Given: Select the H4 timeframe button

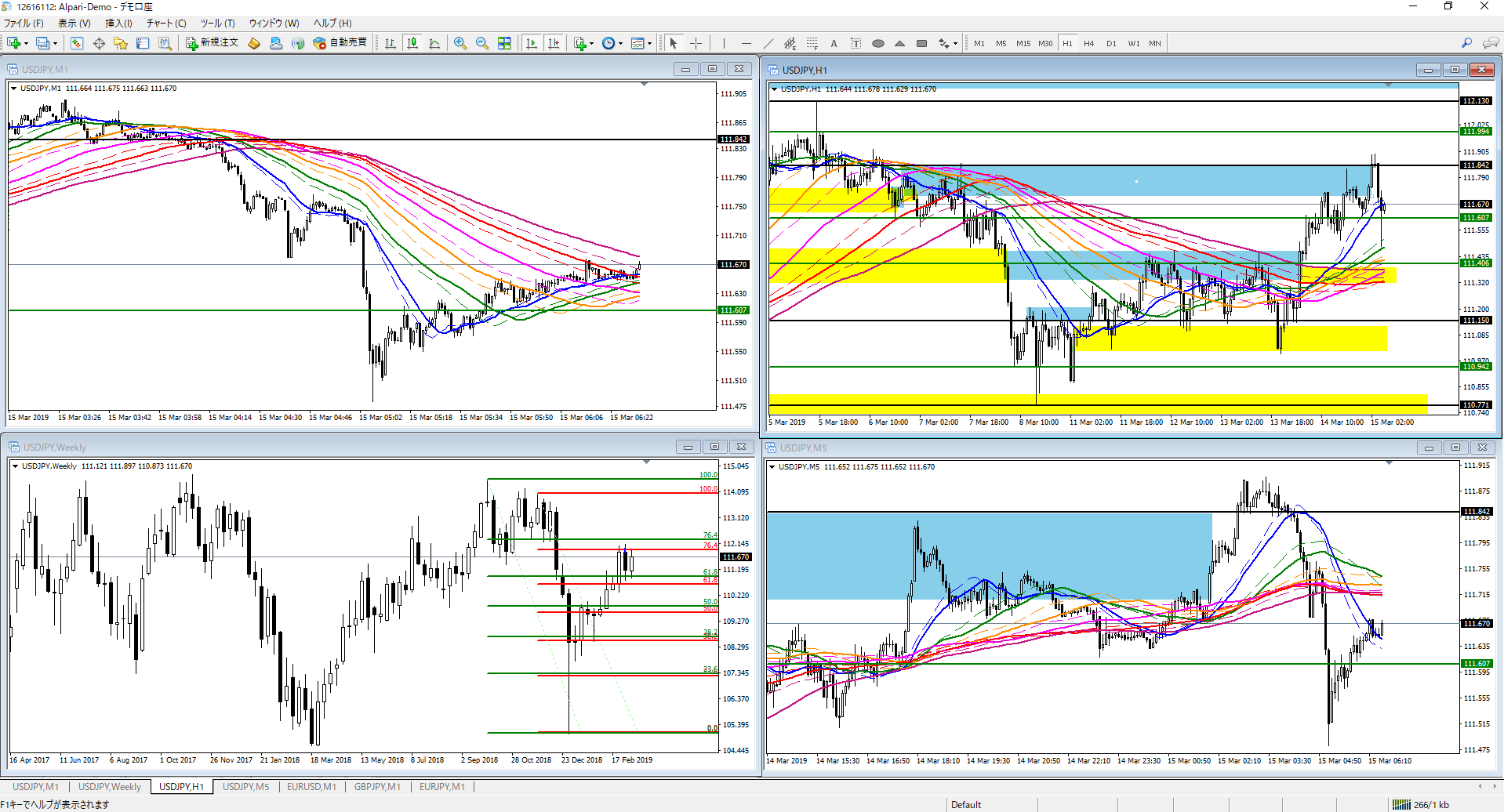Looking at the screenshot, I should (x=1089, y=43).
